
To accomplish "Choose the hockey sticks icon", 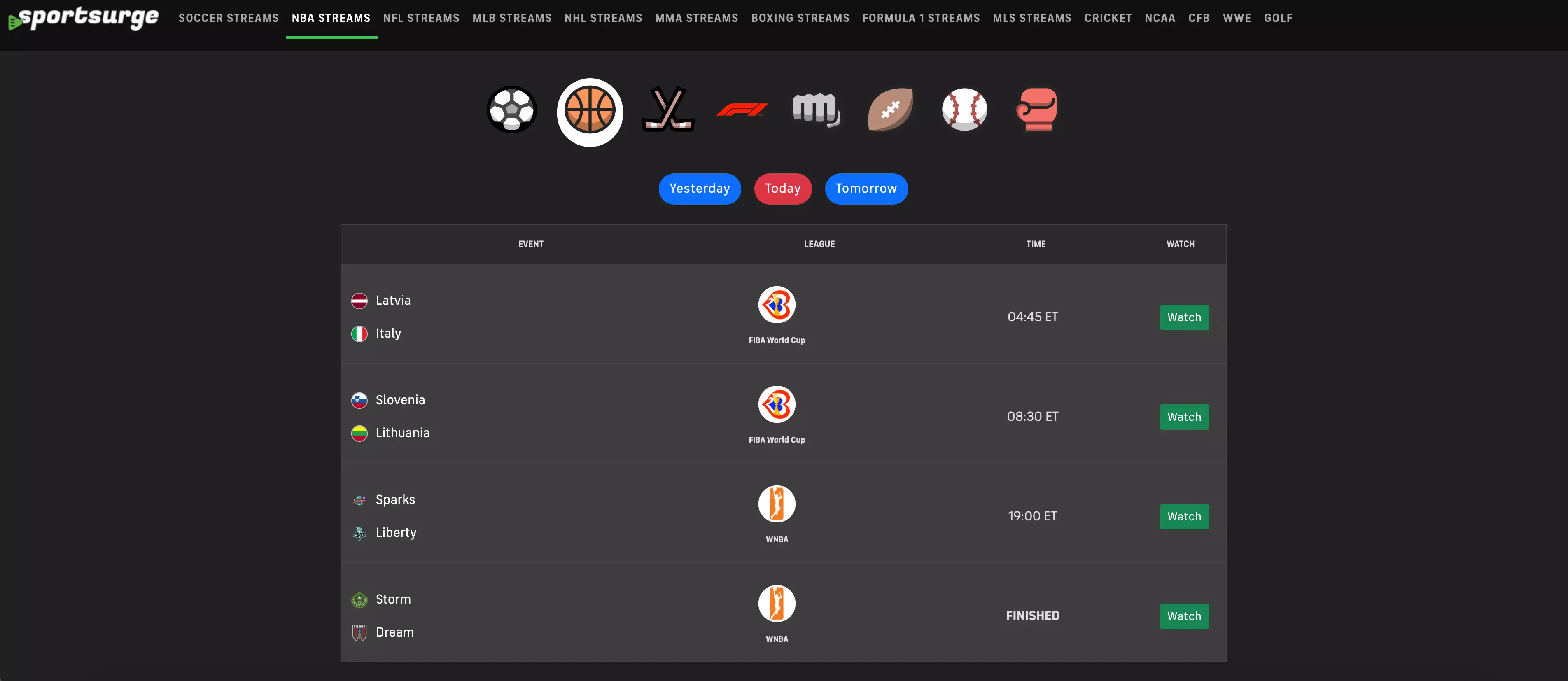I will [668, 110].
